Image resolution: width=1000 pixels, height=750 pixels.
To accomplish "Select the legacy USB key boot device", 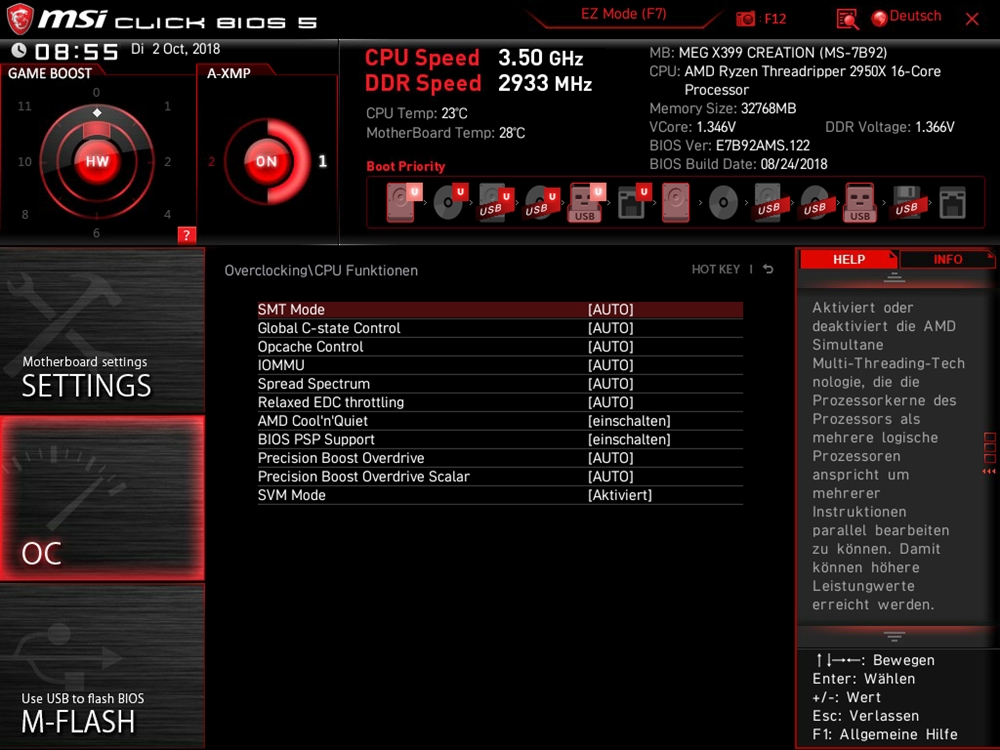I will [x=860, y=202].
